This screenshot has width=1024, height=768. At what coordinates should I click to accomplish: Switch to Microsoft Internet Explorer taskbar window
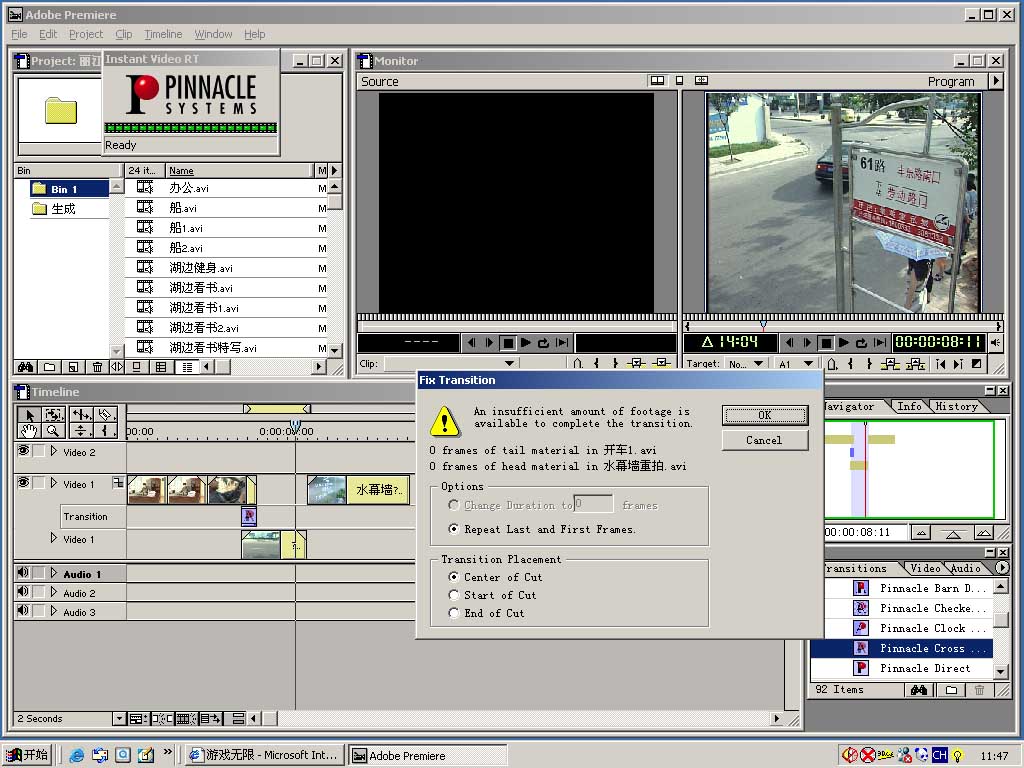(x=264, y=755)
